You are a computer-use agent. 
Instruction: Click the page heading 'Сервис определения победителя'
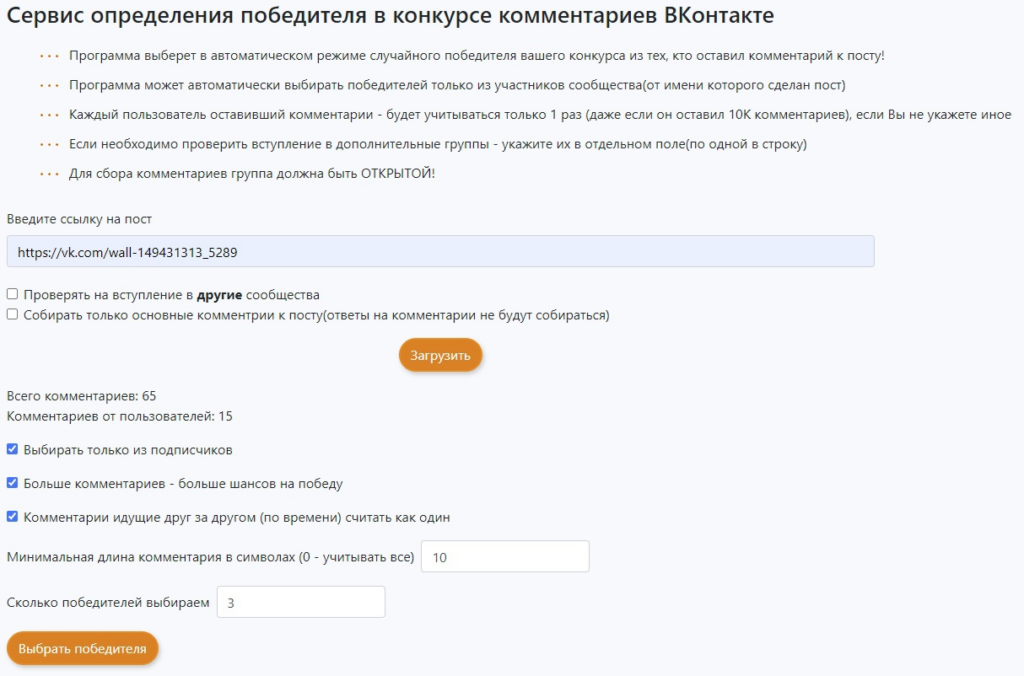point(390,15)
